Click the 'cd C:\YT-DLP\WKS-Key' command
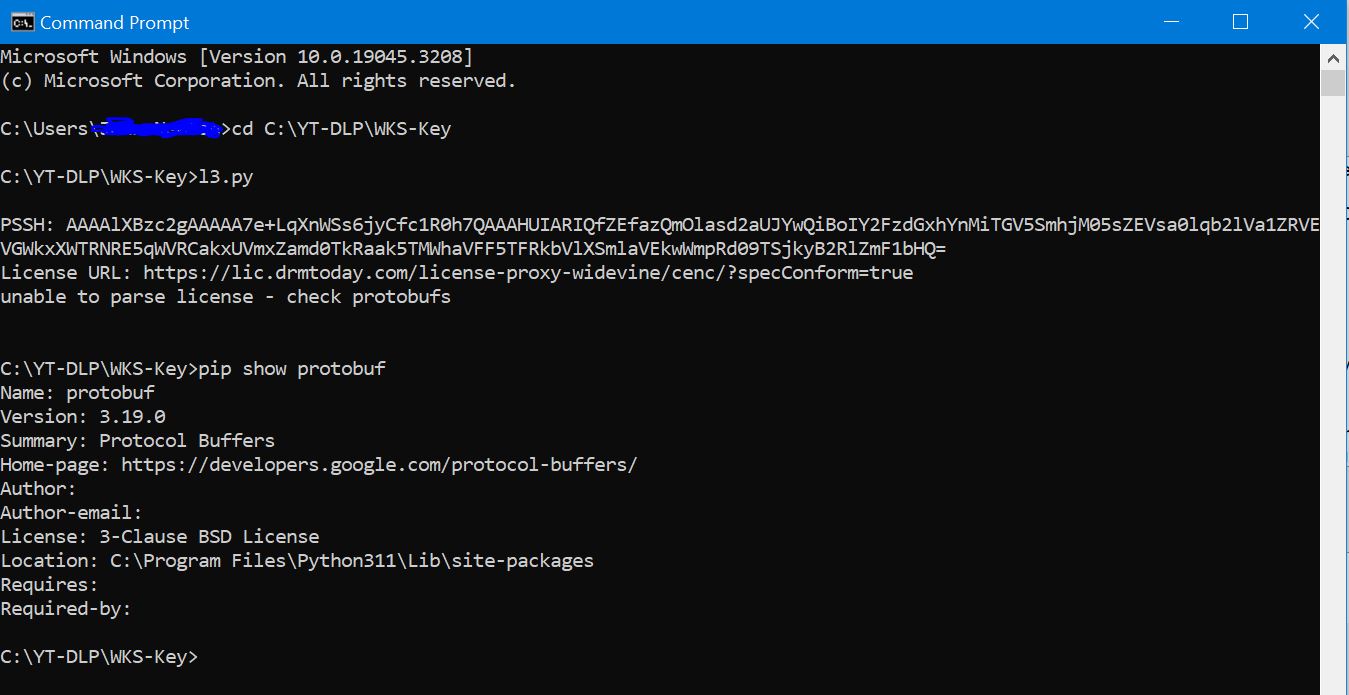1349x695 pixels. [341, 129]
